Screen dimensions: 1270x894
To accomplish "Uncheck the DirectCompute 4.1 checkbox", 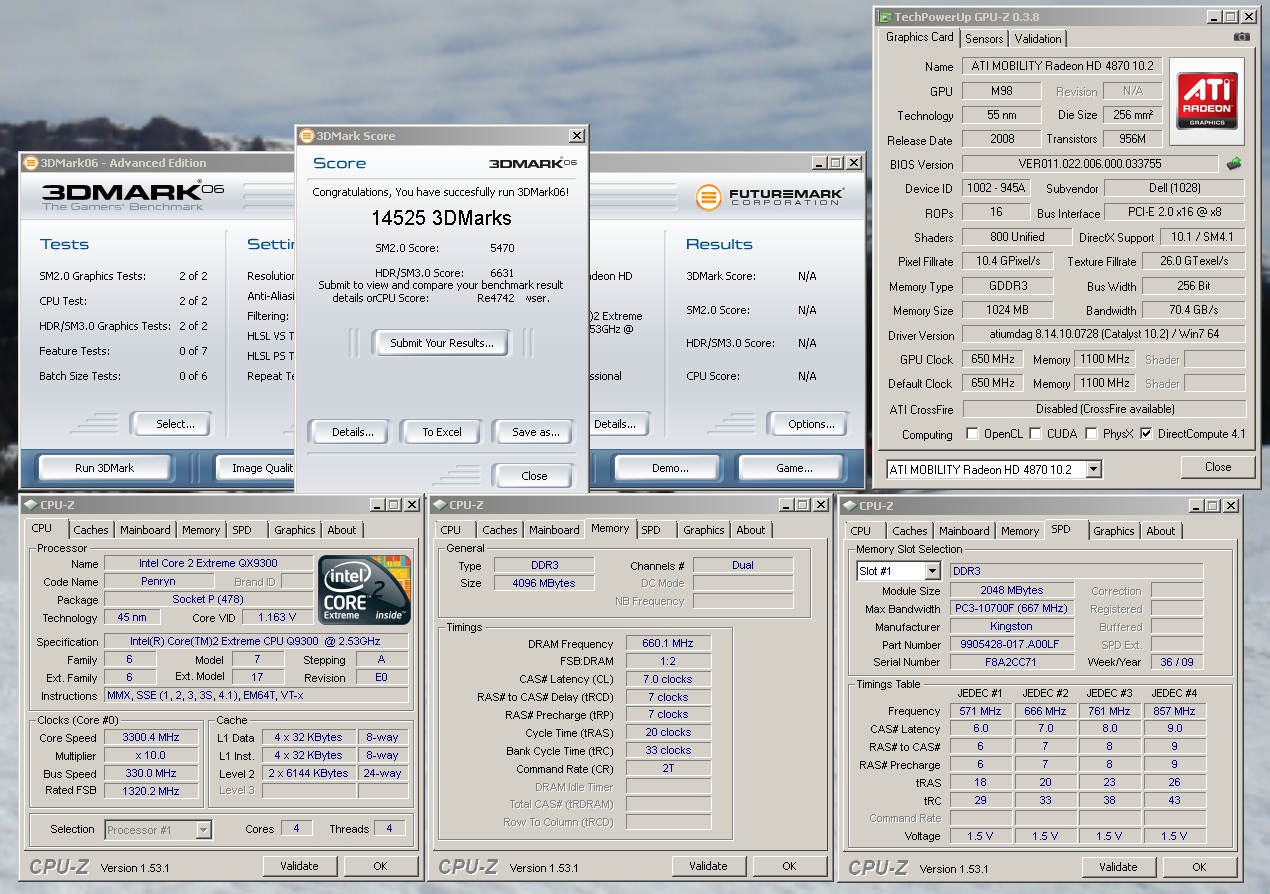I will click(1146, 434).
